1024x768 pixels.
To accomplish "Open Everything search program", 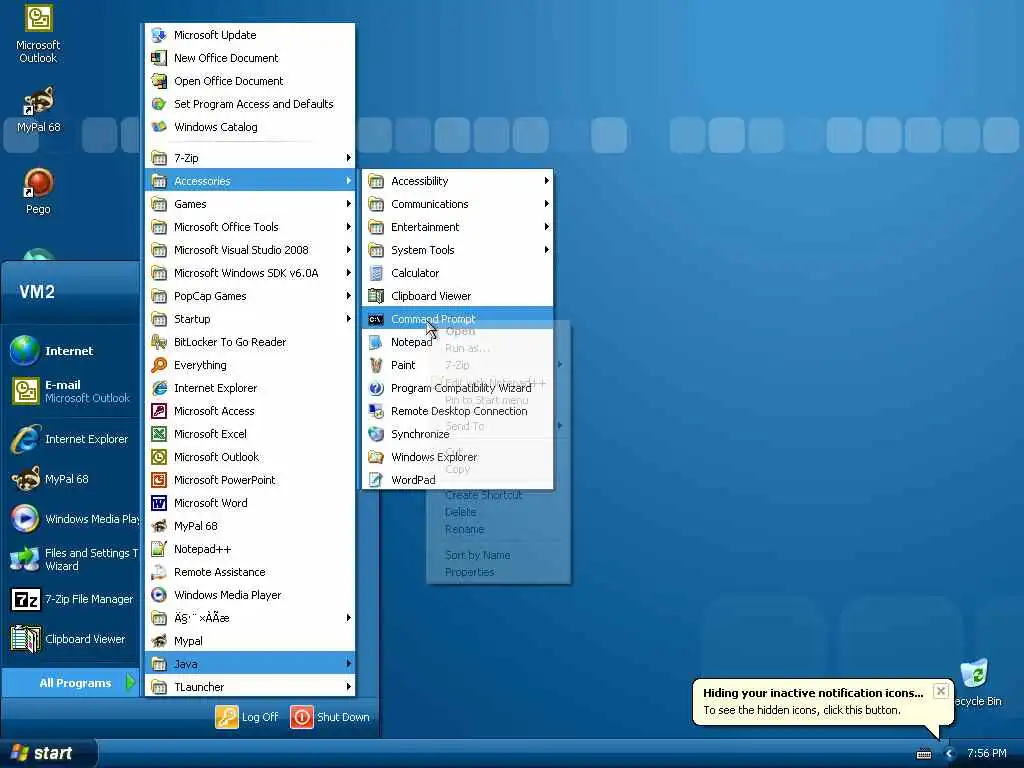I will click(x=249, y=365).
